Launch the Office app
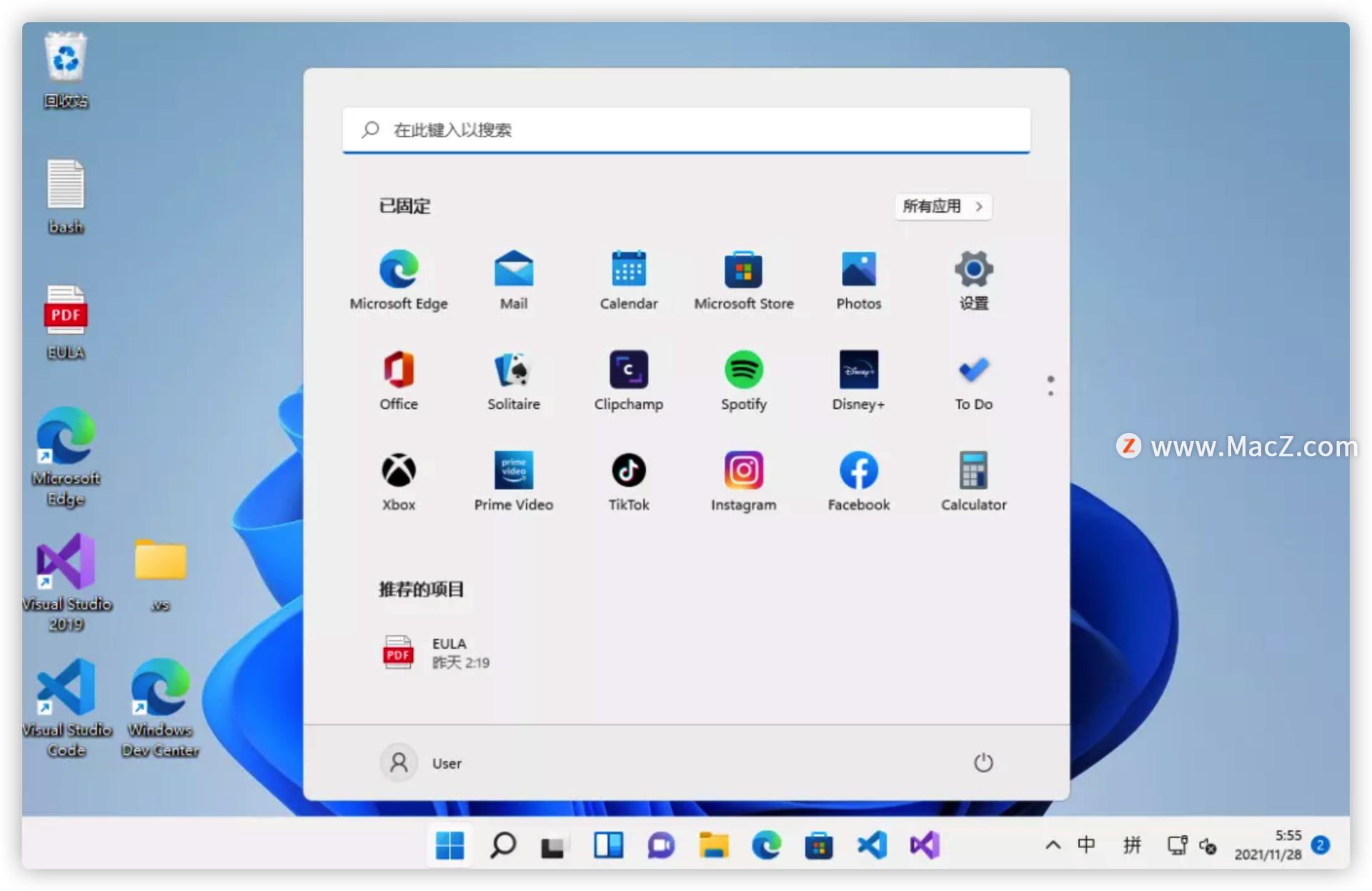 [x=399, y=380]
